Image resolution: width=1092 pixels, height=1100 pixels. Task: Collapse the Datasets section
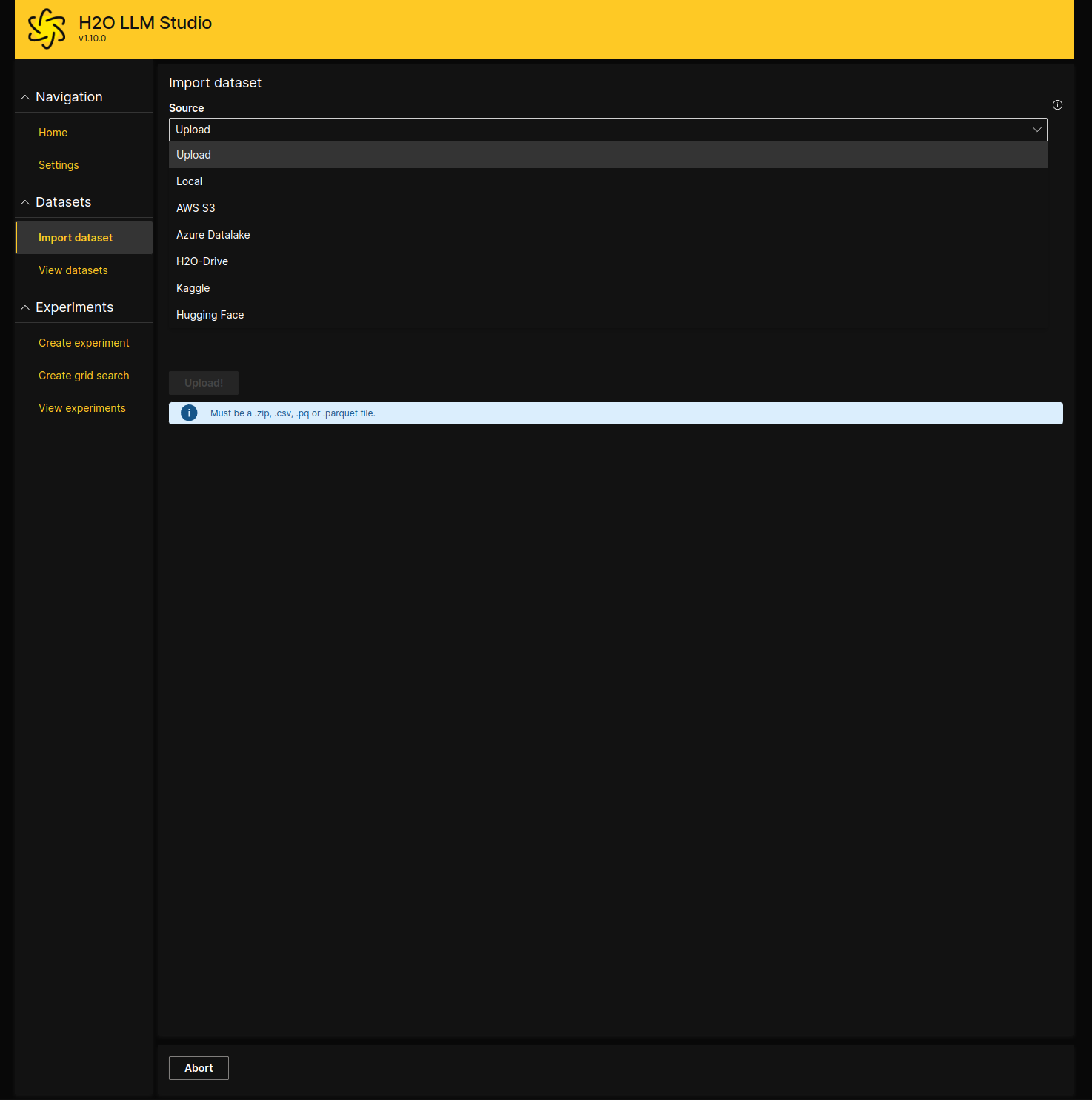[25, 202]
